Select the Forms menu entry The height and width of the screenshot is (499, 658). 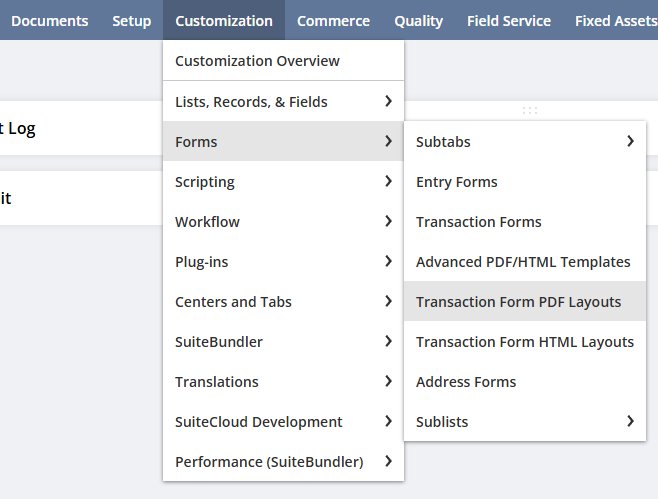pyautogui.click(x=283, y=141)
